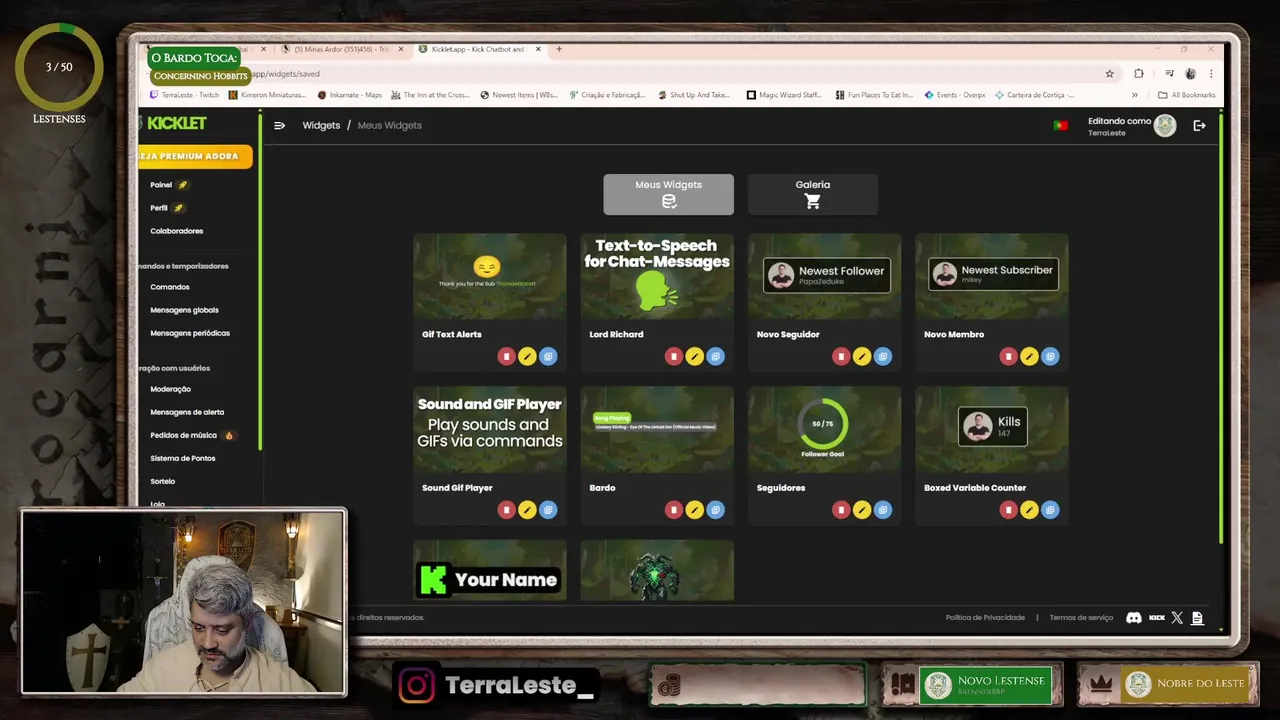Image resolution: width=1280 pixels, height=720 pixels.
Task: Open the Kick footer icon
Action: [1156, 618]
